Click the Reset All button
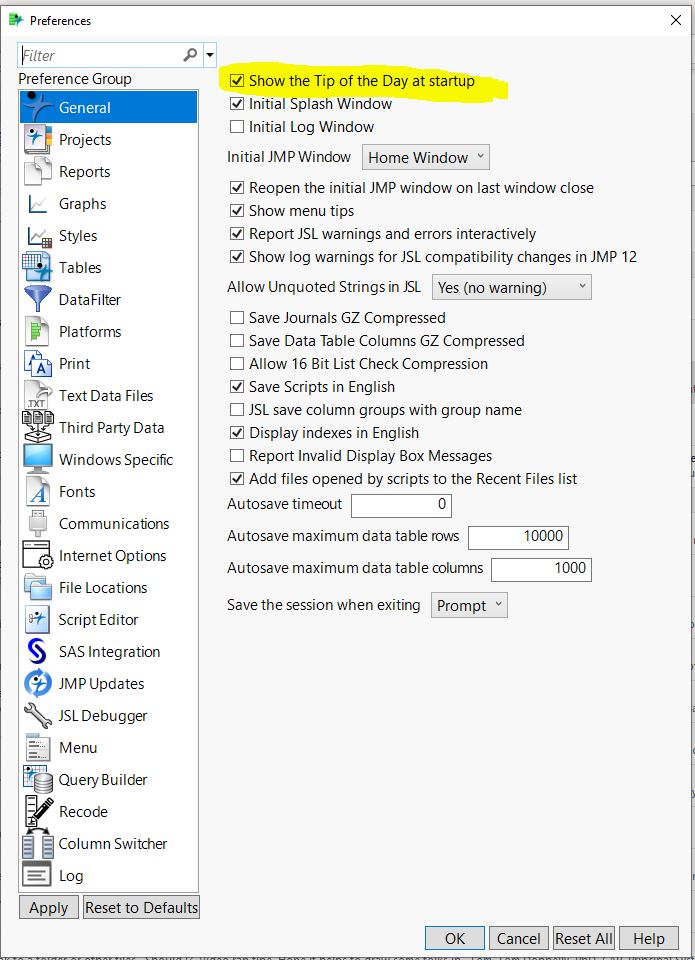 [x=584, y=939]
